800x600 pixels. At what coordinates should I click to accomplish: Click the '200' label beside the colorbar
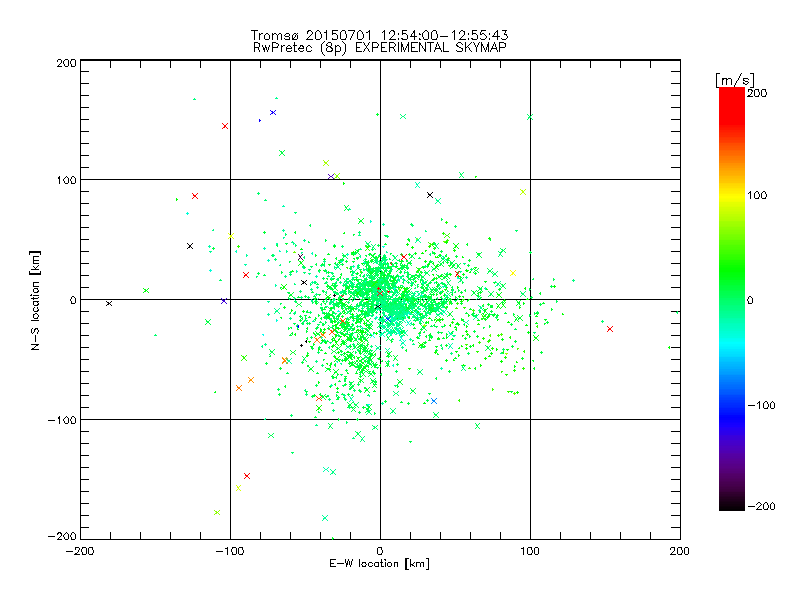pos(757,93)
